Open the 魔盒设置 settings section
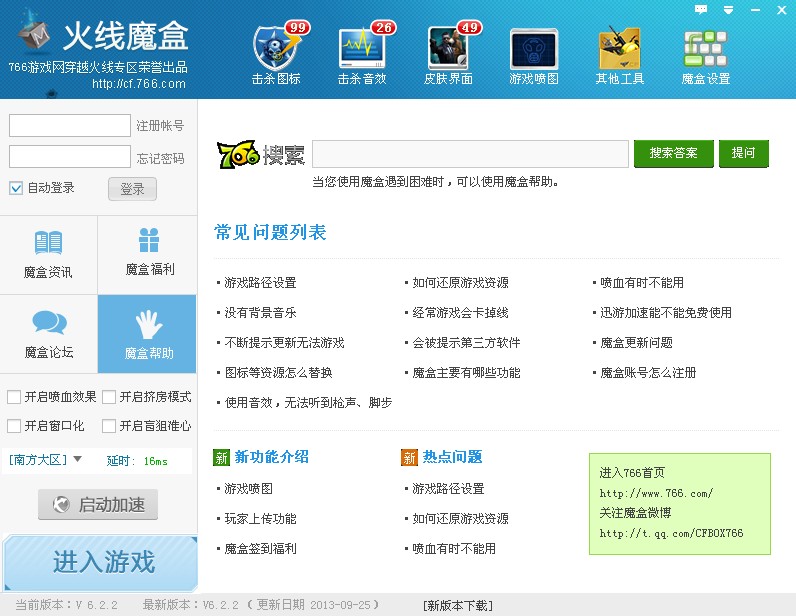Image resolution: width=796 pixels, height=616 pixels. tap(706, 55)
